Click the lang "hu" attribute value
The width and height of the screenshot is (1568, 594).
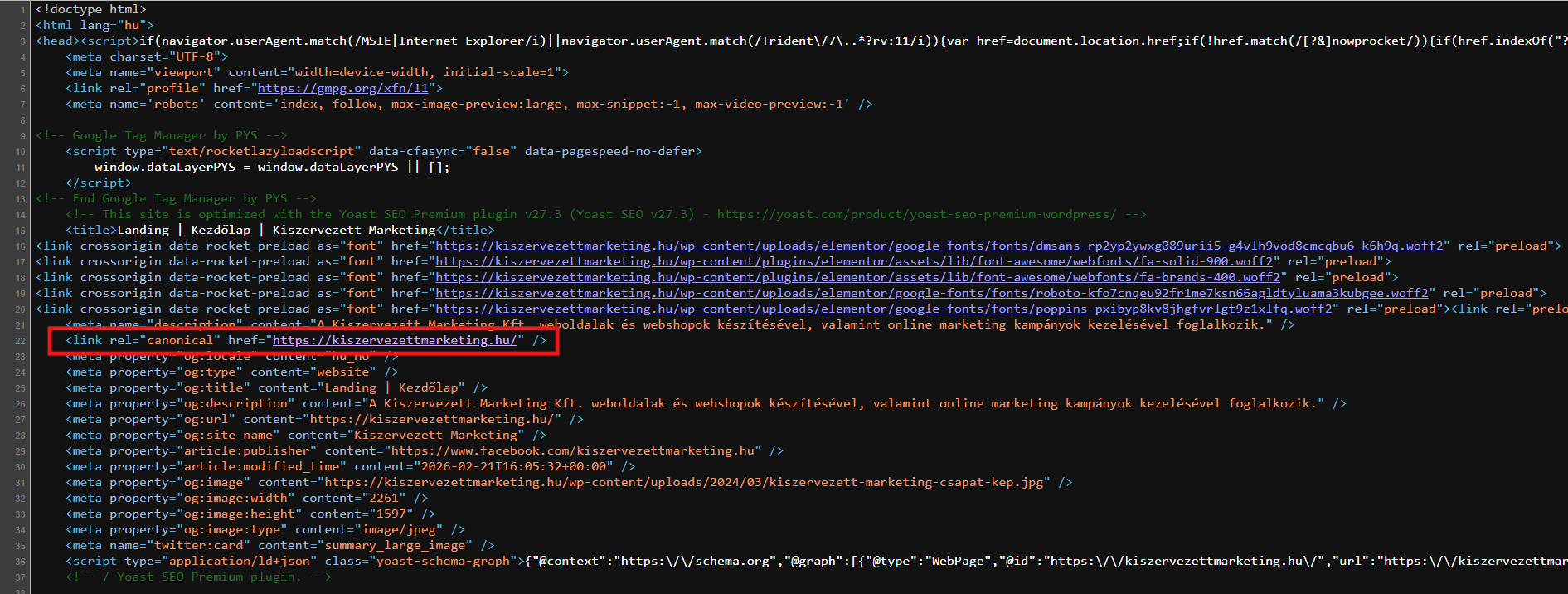coord(131,25)
